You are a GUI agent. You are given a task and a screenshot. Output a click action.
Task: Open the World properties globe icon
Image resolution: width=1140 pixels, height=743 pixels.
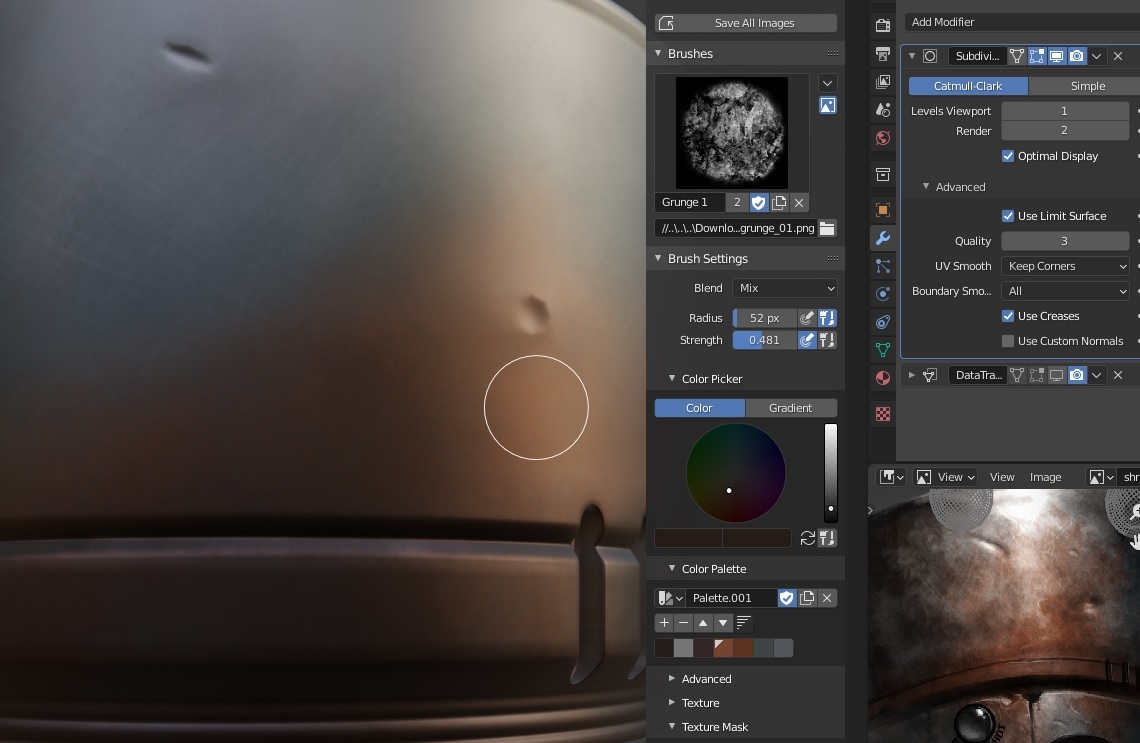(x=883, y=138)
